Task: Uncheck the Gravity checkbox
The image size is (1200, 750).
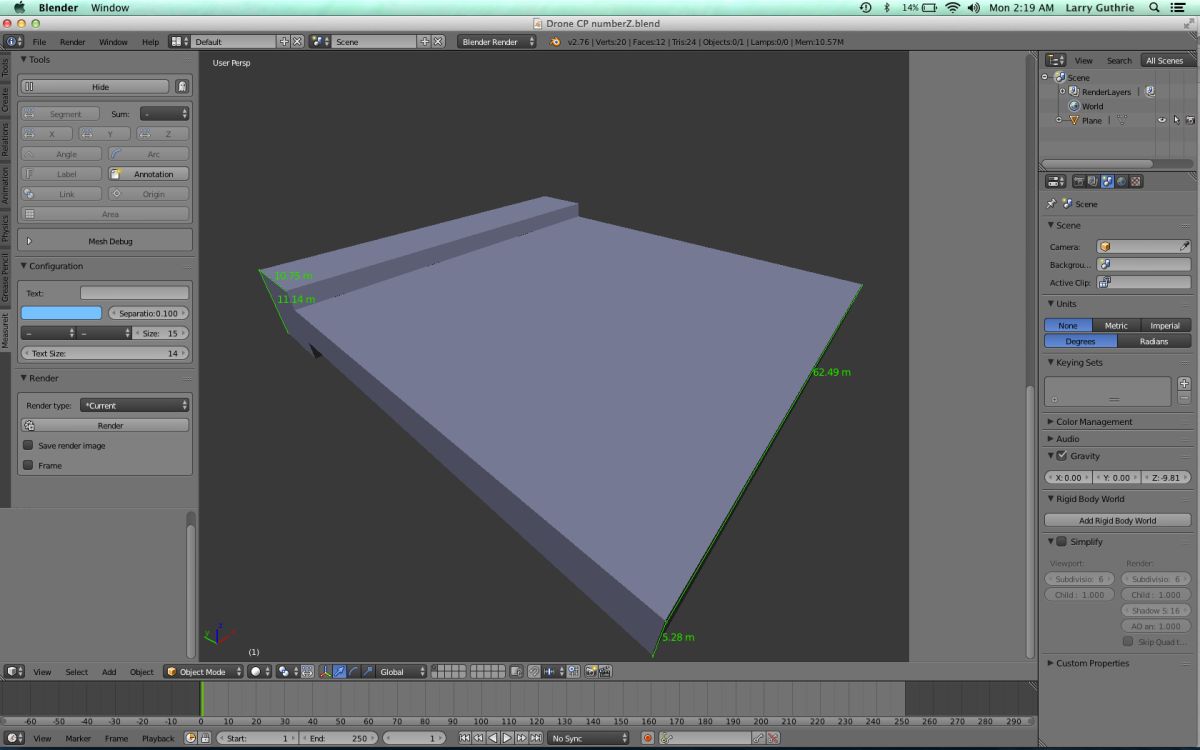Action: 1062,456
